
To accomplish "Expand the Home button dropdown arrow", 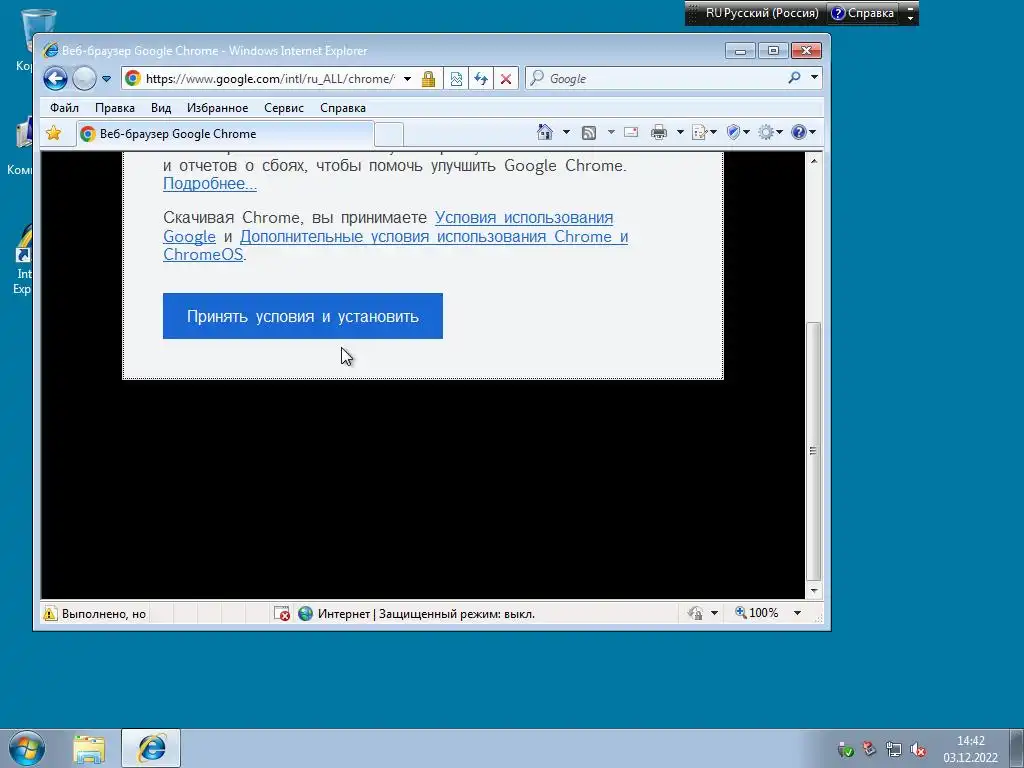I will [566, 133].
